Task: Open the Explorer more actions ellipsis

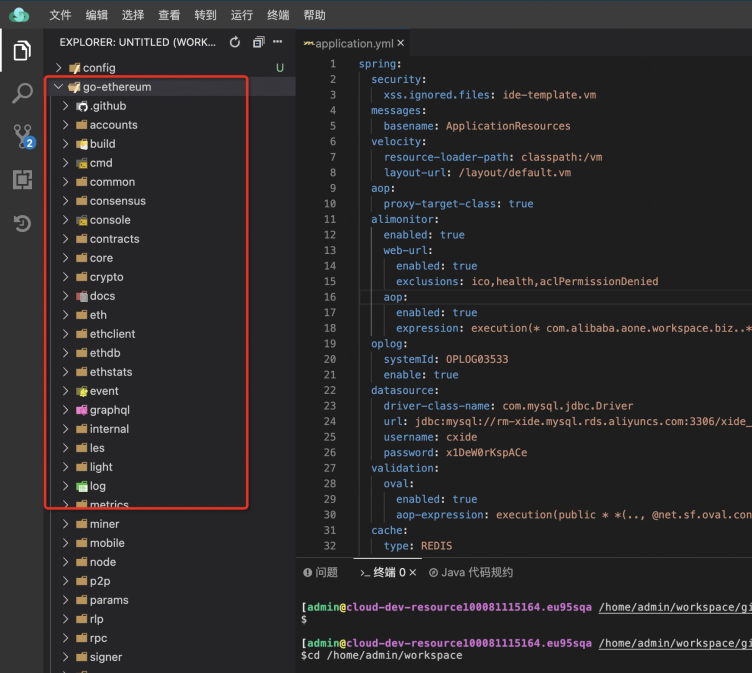Action: [279, 42]
